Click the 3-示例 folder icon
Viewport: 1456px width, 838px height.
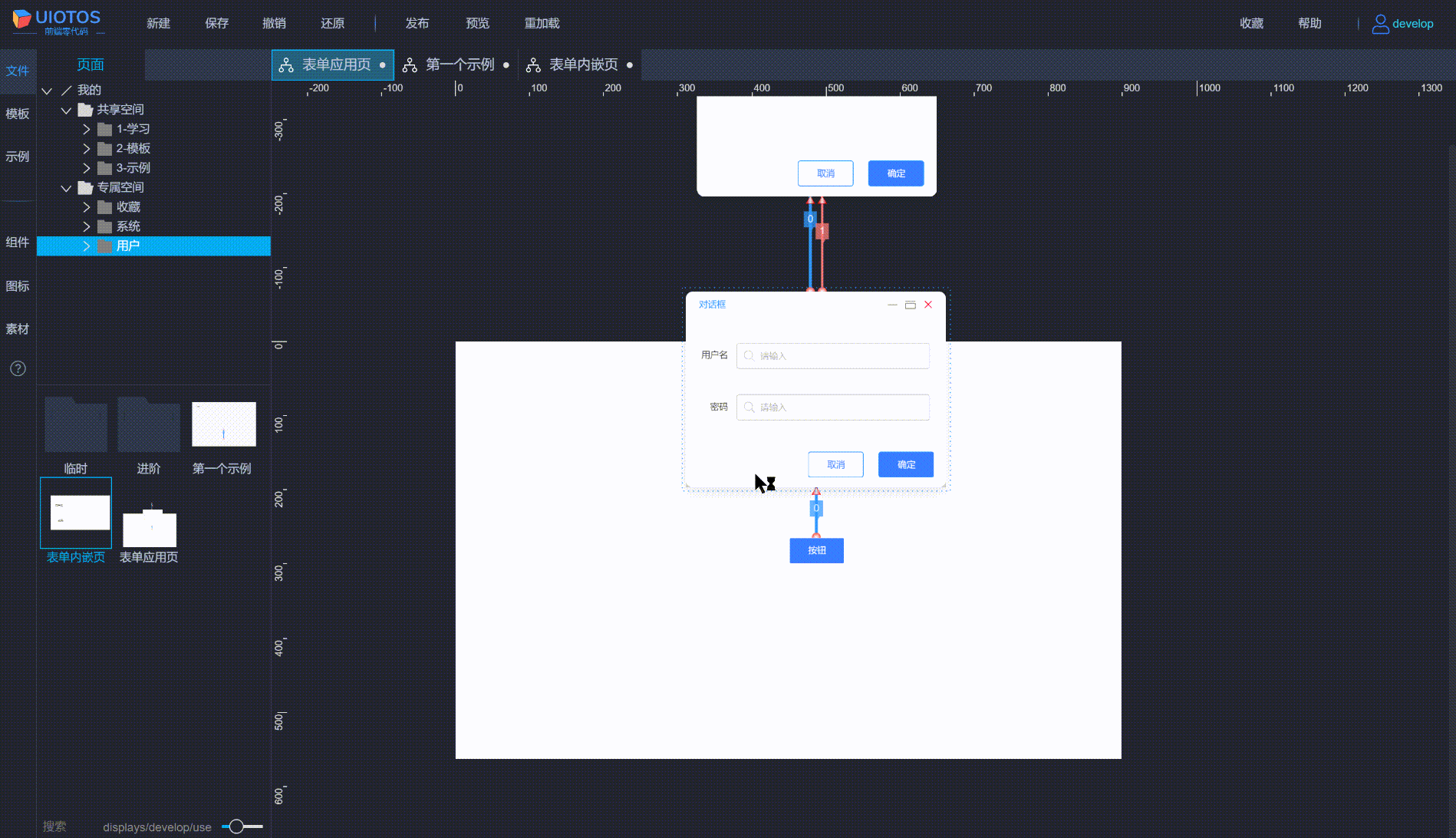click(105, 168)
